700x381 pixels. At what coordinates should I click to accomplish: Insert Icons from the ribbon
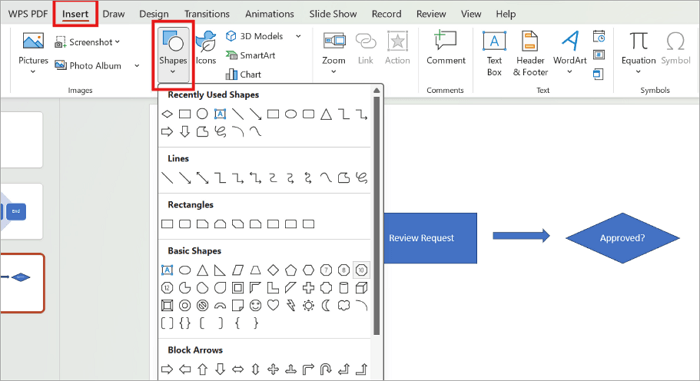tap(206, 48)
